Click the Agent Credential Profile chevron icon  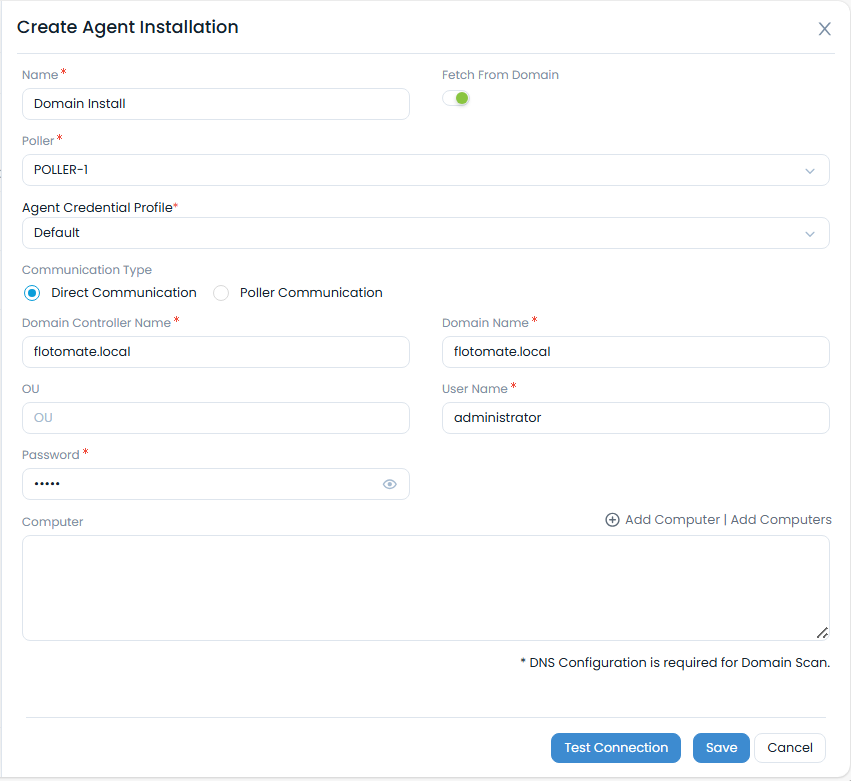pos(811,233)
